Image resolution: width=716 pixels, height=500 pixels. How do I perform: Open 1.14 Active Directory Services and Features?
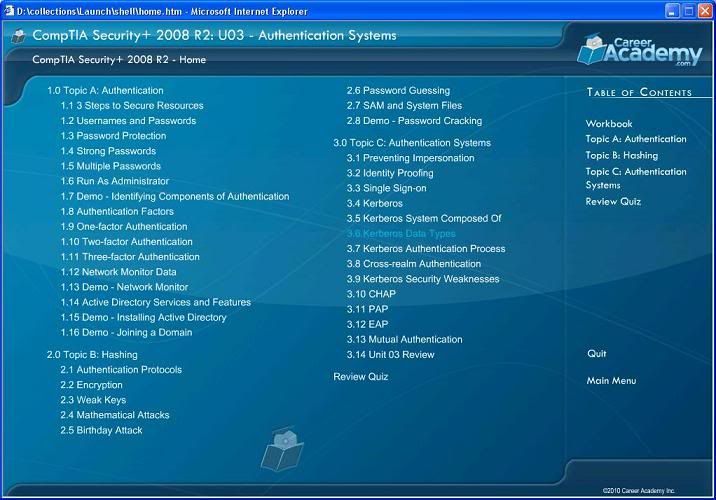coord(156,302)
